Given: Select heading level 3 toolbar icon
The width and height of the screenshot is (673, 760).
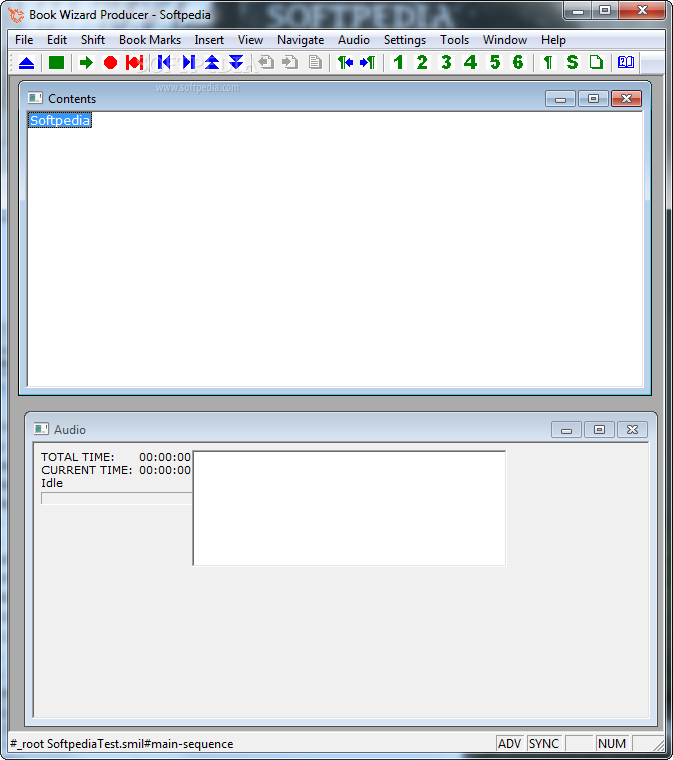Looking at the screenshot, I should 446,63.
